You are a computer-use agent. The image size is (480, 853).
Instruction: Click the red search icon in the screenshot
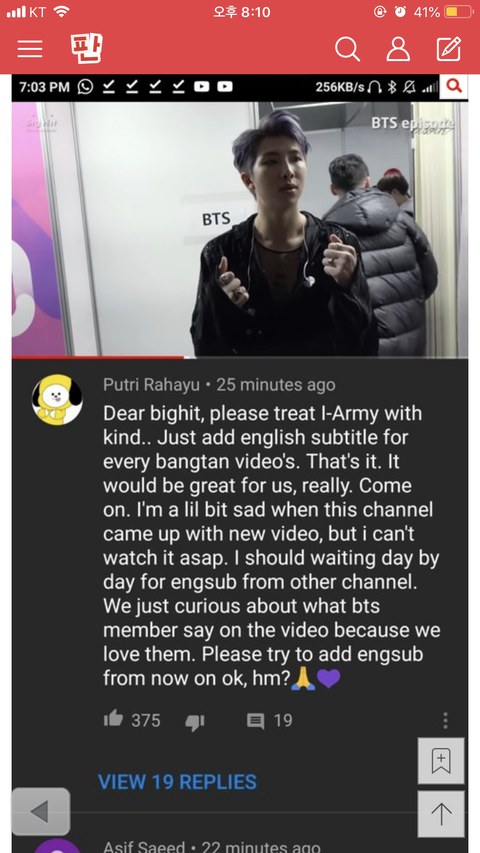point(454,86)
